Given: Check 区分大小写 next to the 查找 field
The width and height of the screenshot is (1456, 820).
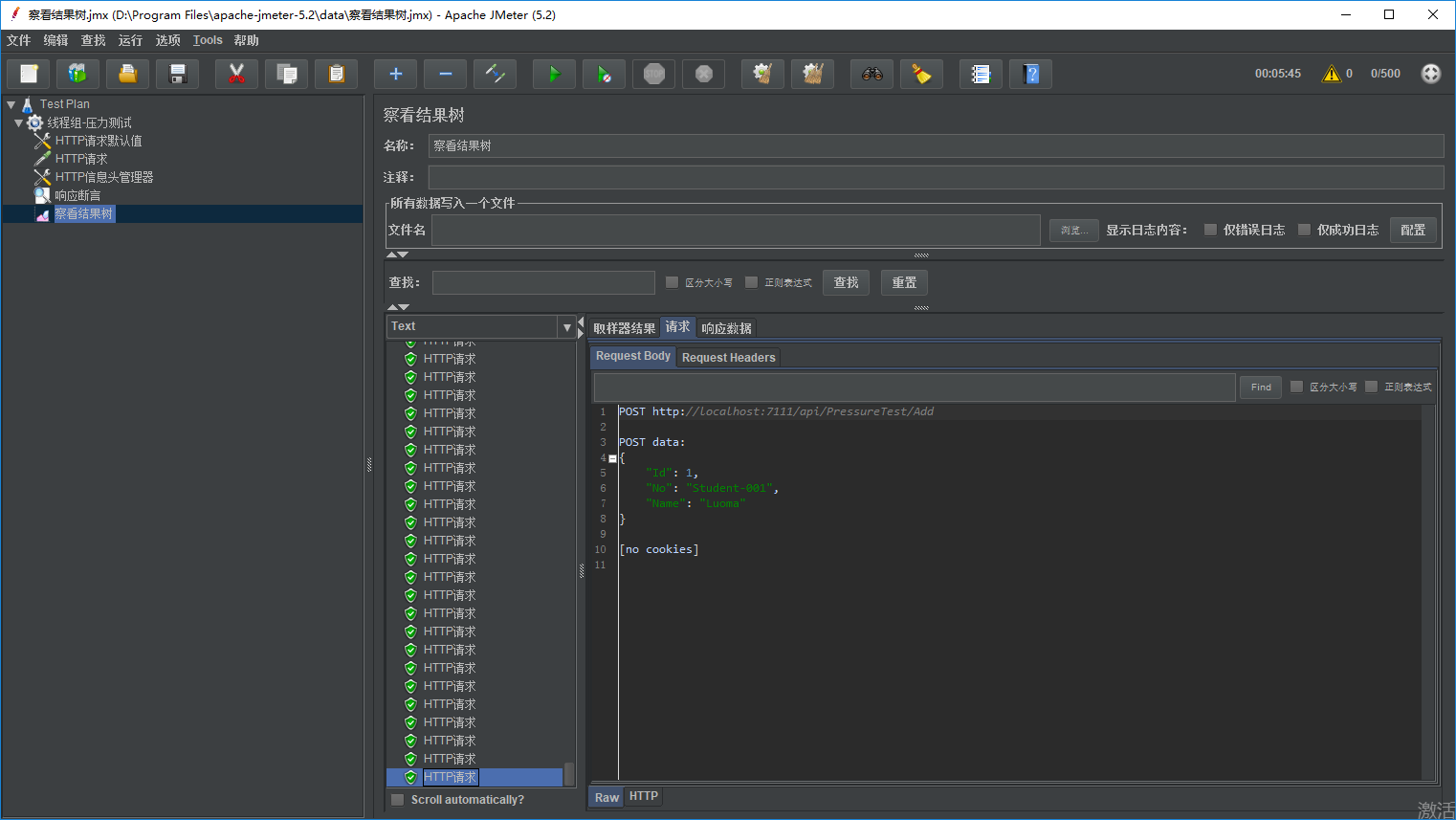Looking at the screenshot, I should click(x=673, y=282).
